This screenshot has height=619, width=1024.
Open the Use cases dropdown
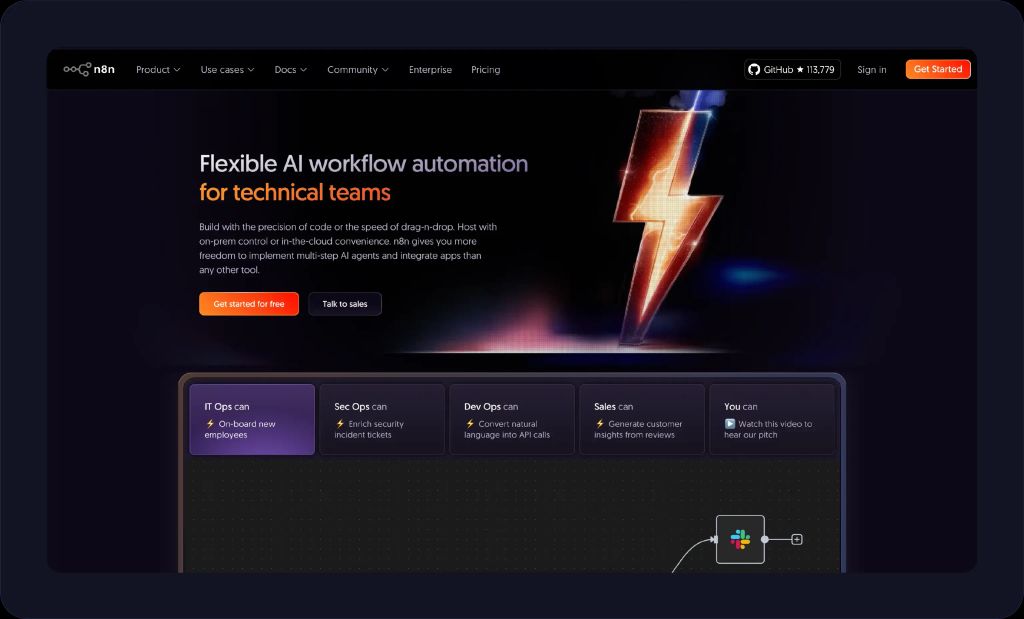(227, 70)
